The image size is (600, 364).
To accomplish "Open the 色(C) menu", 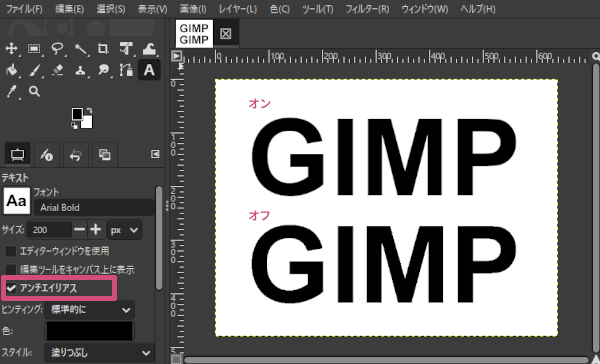I will click(280, 9).
